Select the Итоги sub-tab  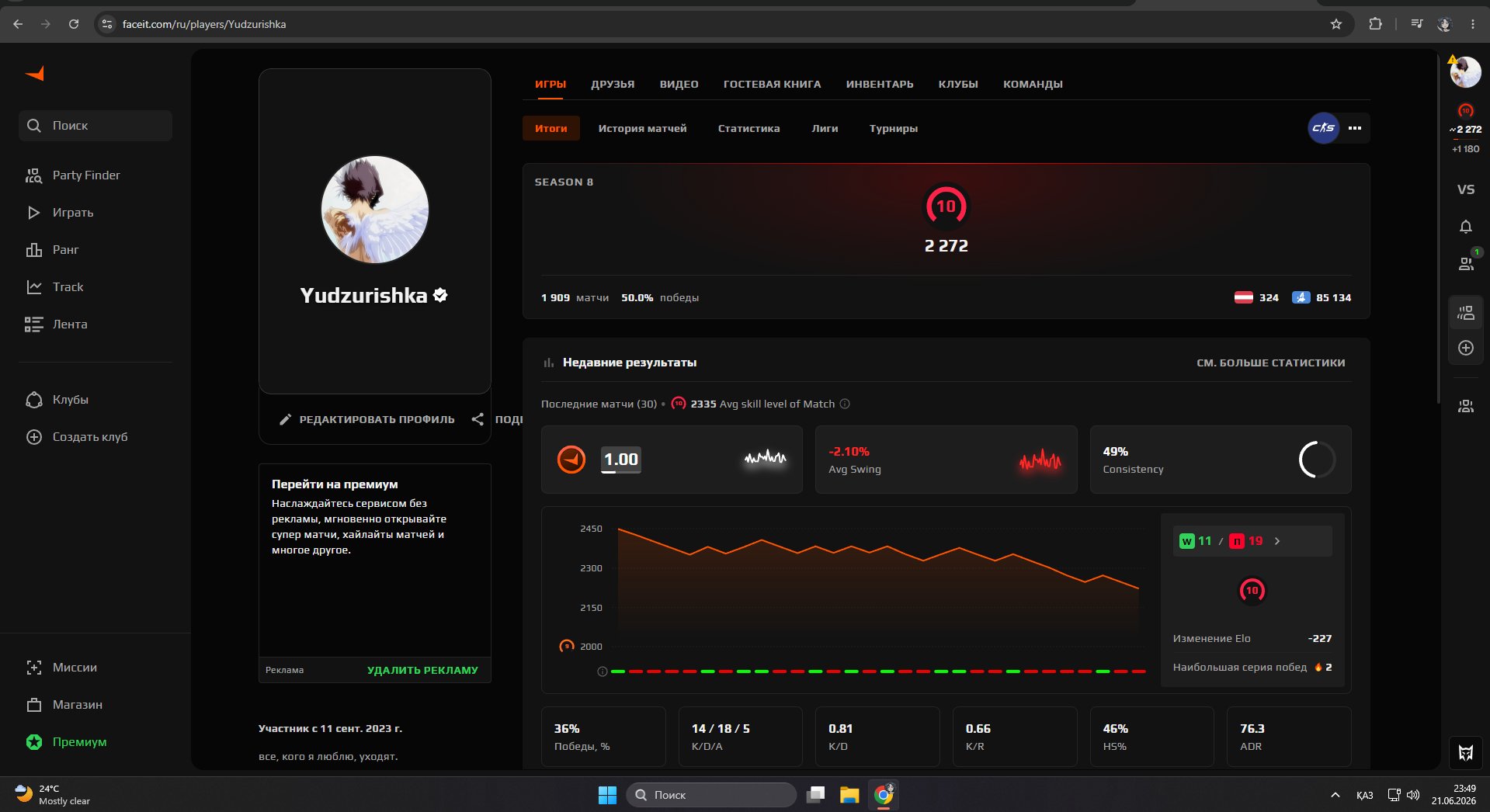551,128
